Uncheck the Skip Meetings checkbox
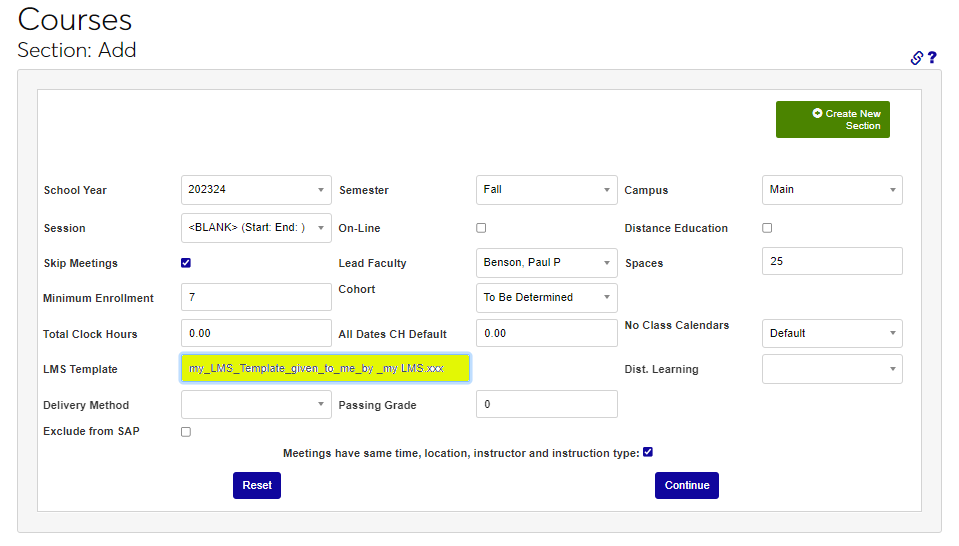This screenshot has height=546, width=959. (186, 263)
